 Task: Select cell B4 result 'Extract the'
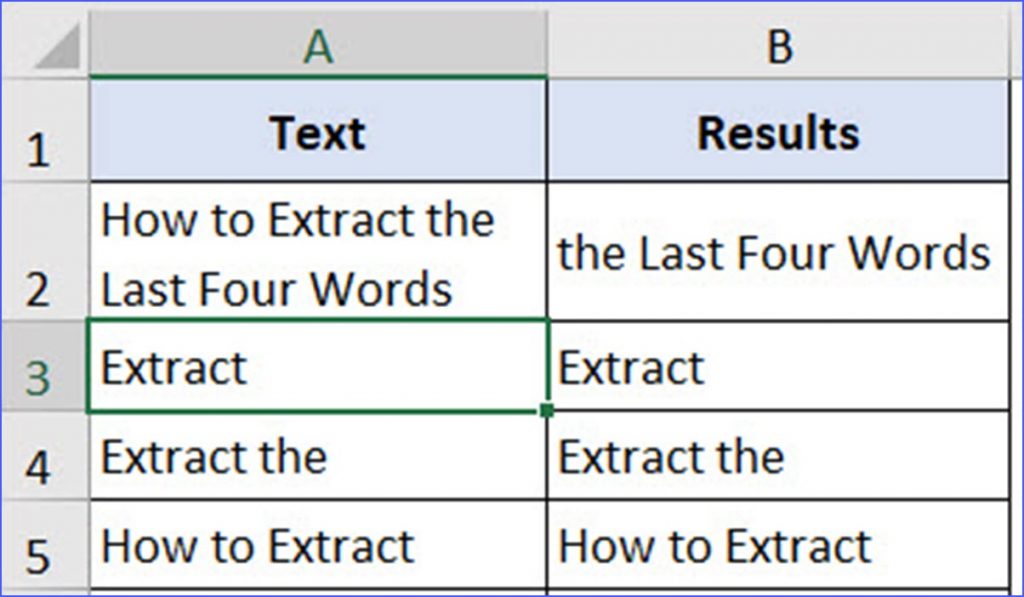[x=778, y=456]
